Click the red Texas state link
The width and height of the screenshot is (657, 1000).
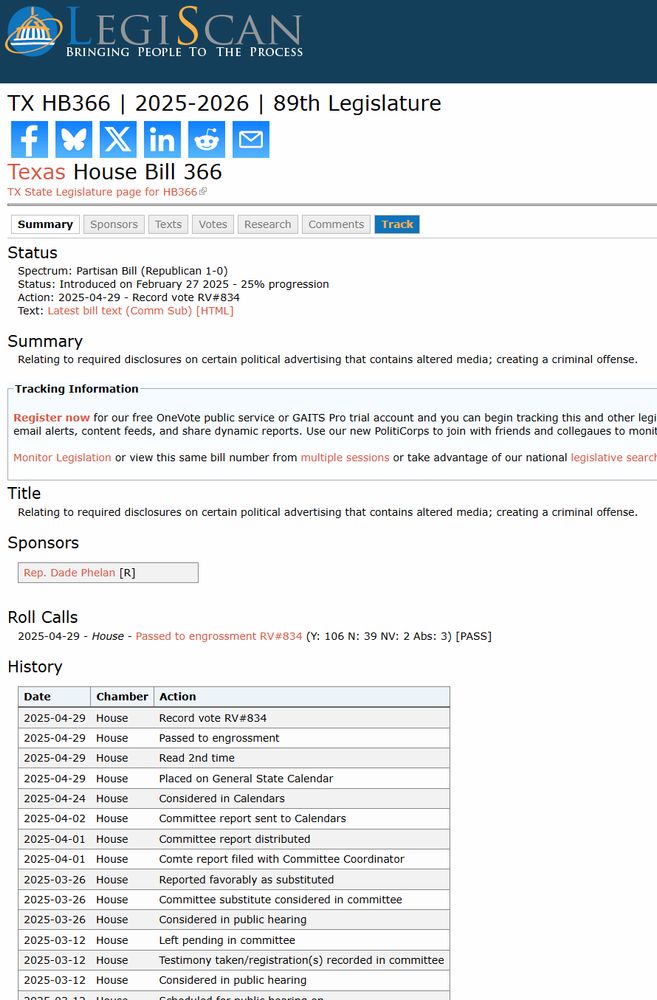36,172
